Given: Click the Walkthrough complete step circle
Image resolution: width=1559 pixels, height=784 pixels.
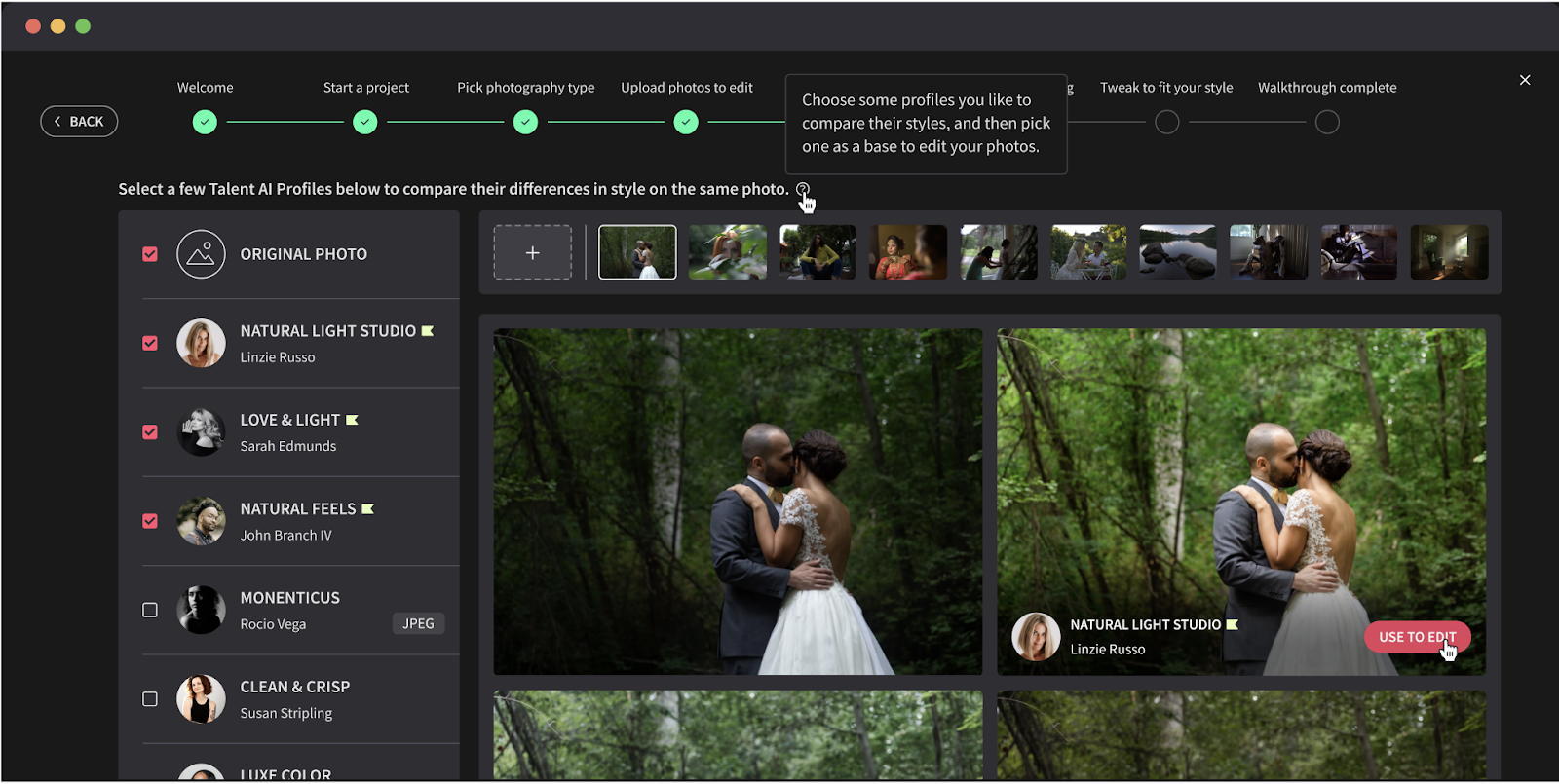Looking at the screenshot, I should 1327,122.
